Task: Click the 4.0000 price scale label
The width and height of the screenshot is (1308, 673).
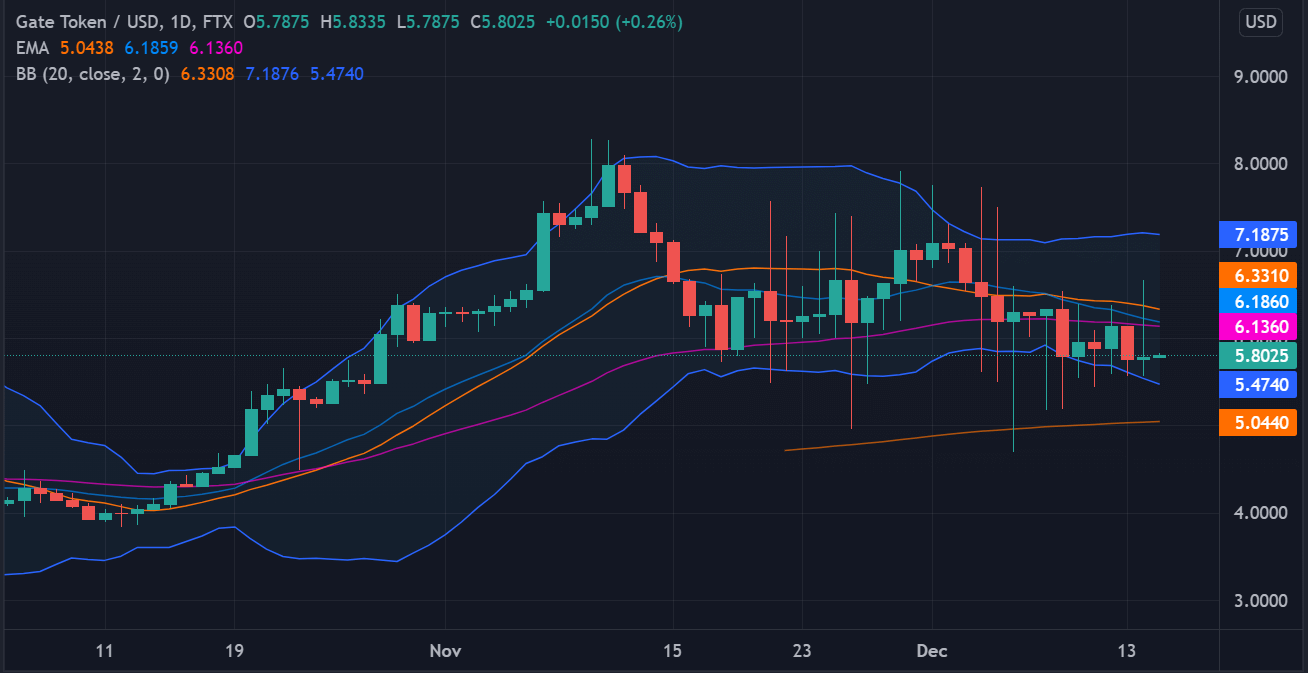Action: click(1259, 513)
